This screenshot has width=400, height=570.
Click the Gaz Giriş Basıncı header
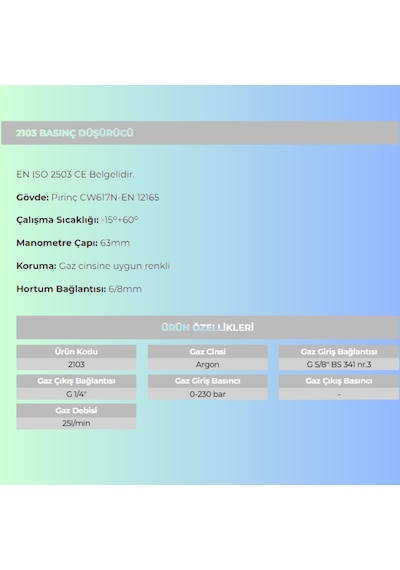208,381
